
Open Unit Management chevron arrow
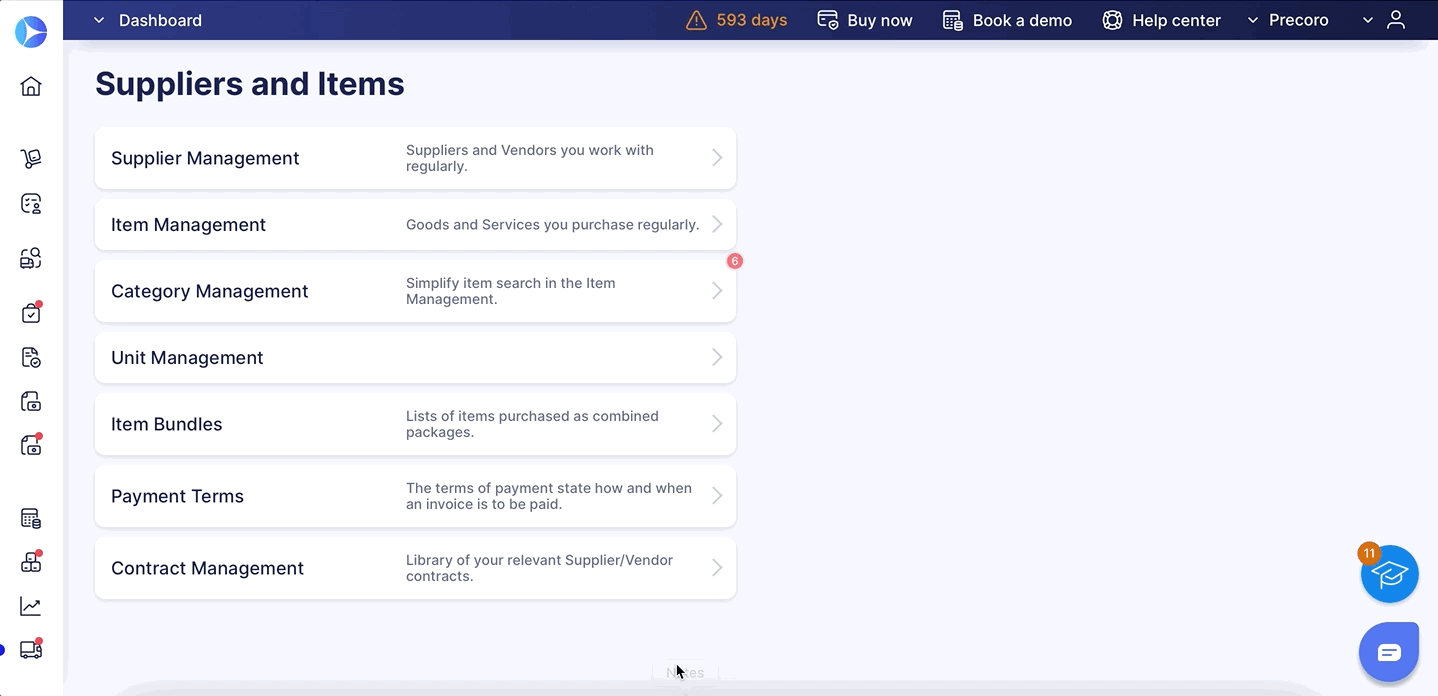(717, 357)
